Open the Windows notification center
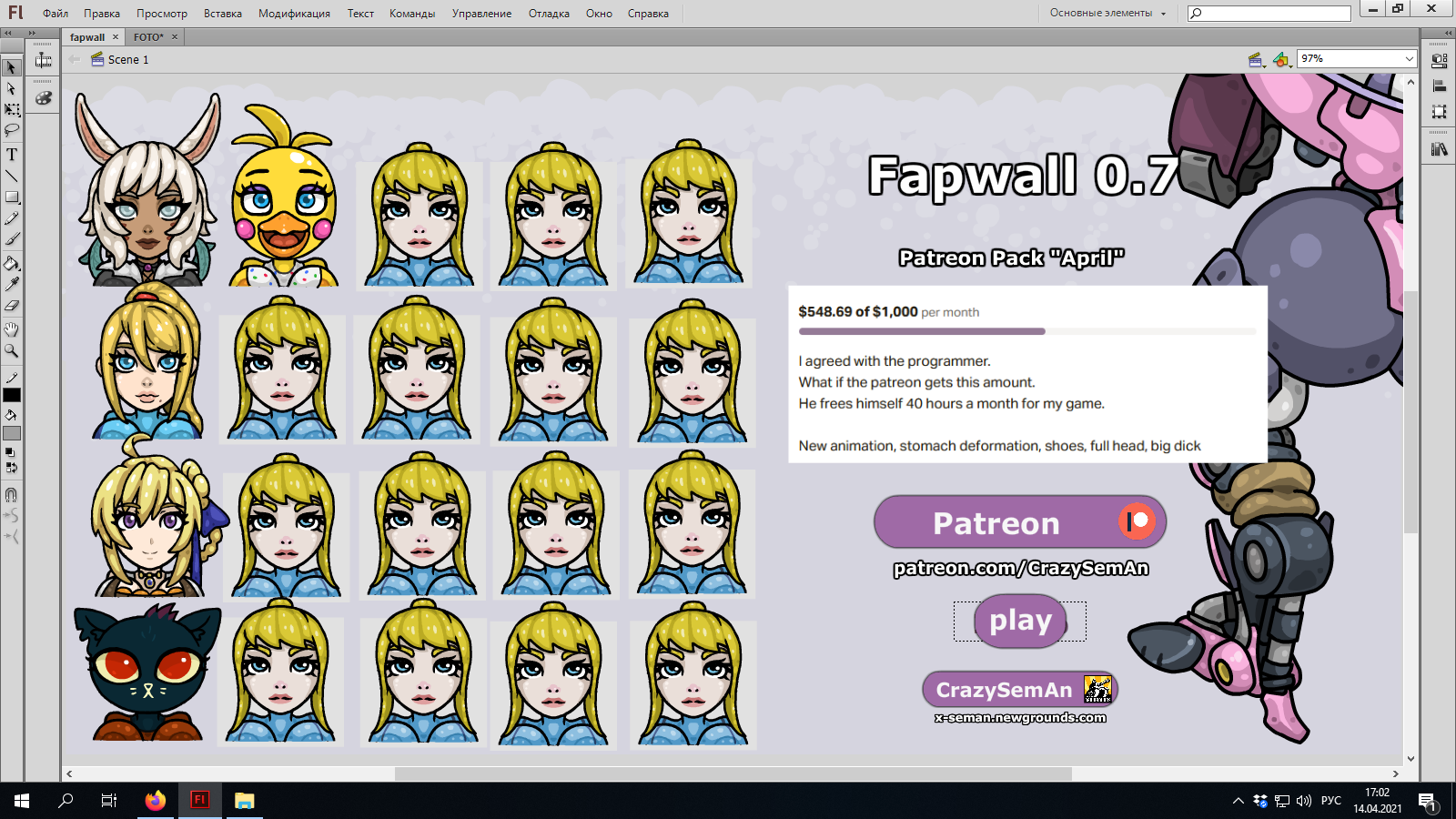Image resolution: width=1456 pixels, height=819 pixels. [1427, 801]
